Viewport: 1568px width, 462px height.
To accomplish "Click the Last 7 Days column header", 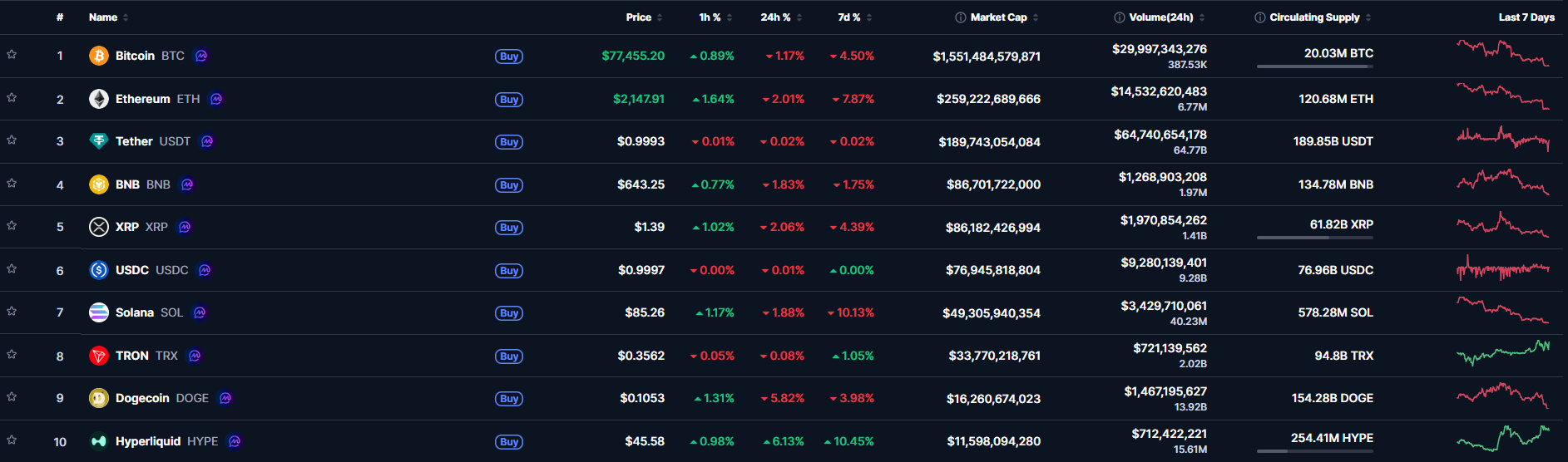I will (1526, 17).
